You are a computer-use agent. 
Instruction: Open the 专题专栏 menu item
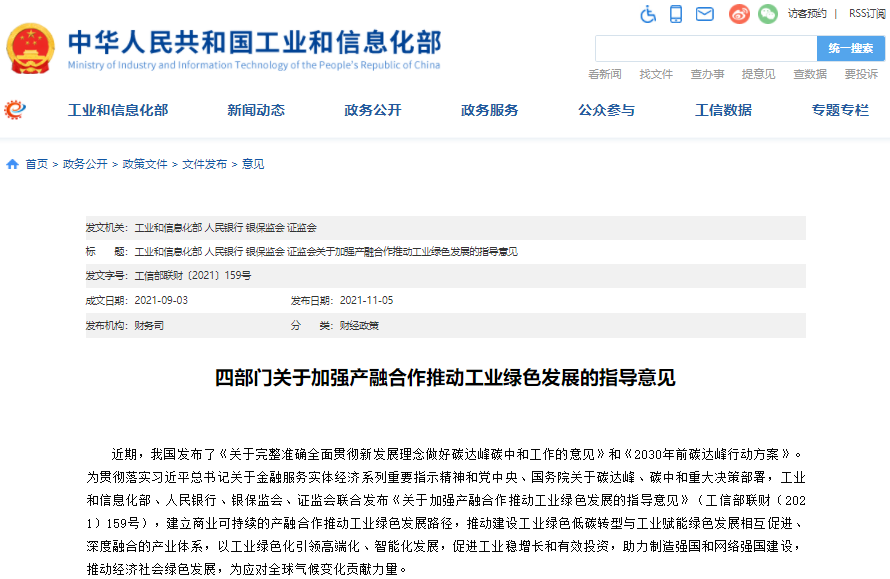coord(838,110)
